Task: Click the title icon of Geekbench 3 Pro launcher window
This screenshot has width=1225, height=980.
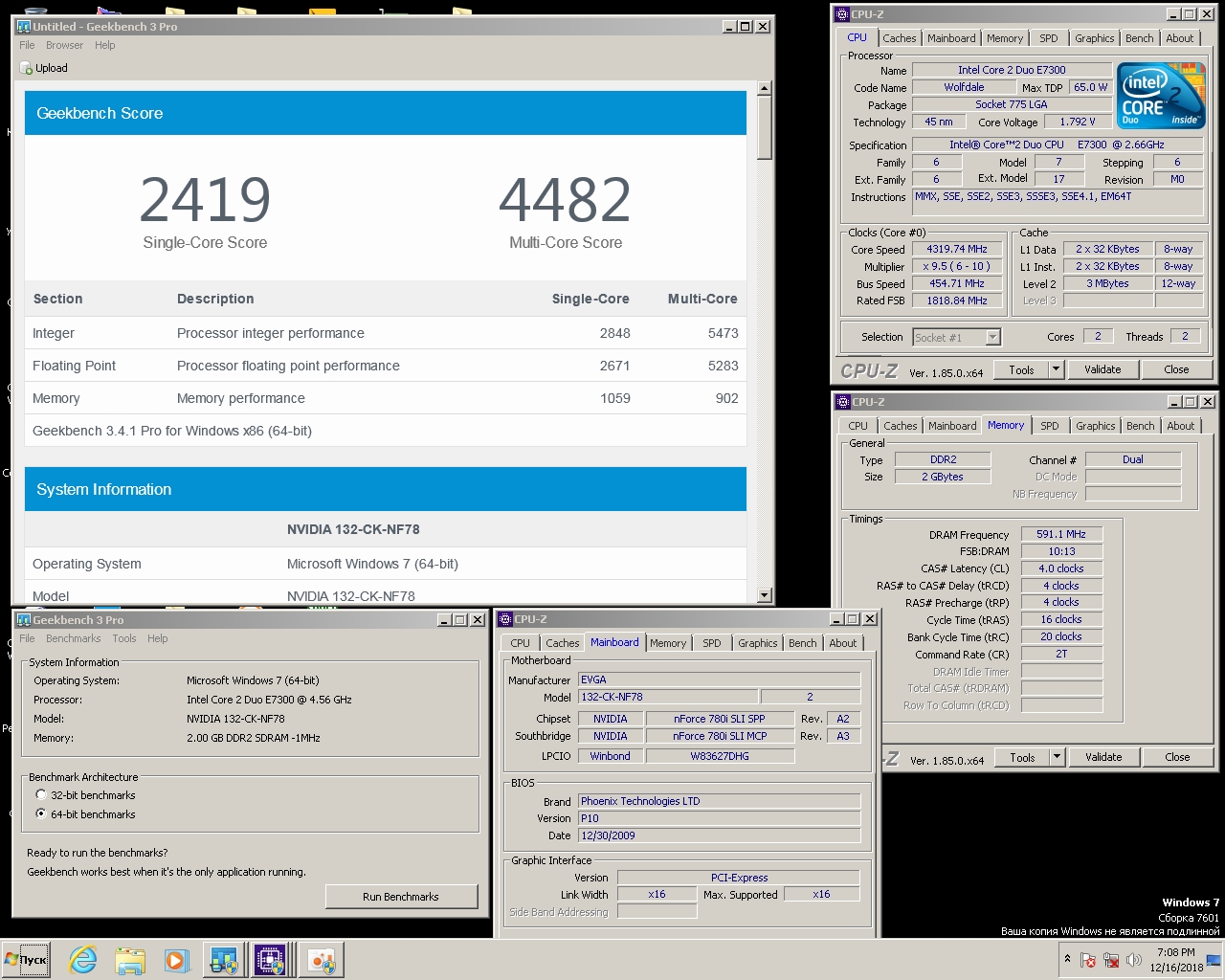Action: pyautogui.click(x=24, y=620)
